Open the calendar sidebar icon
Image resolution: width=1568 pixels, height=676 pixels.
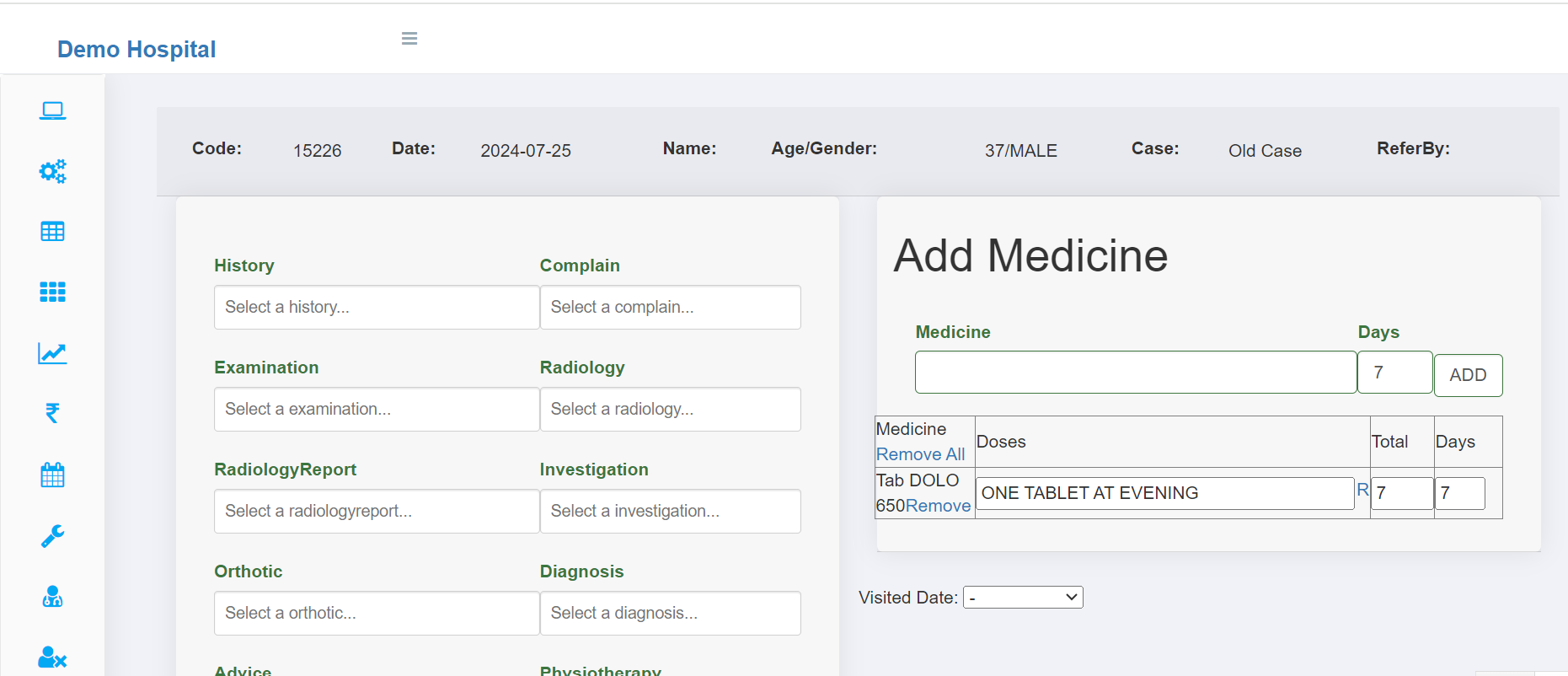coord(52,475)
